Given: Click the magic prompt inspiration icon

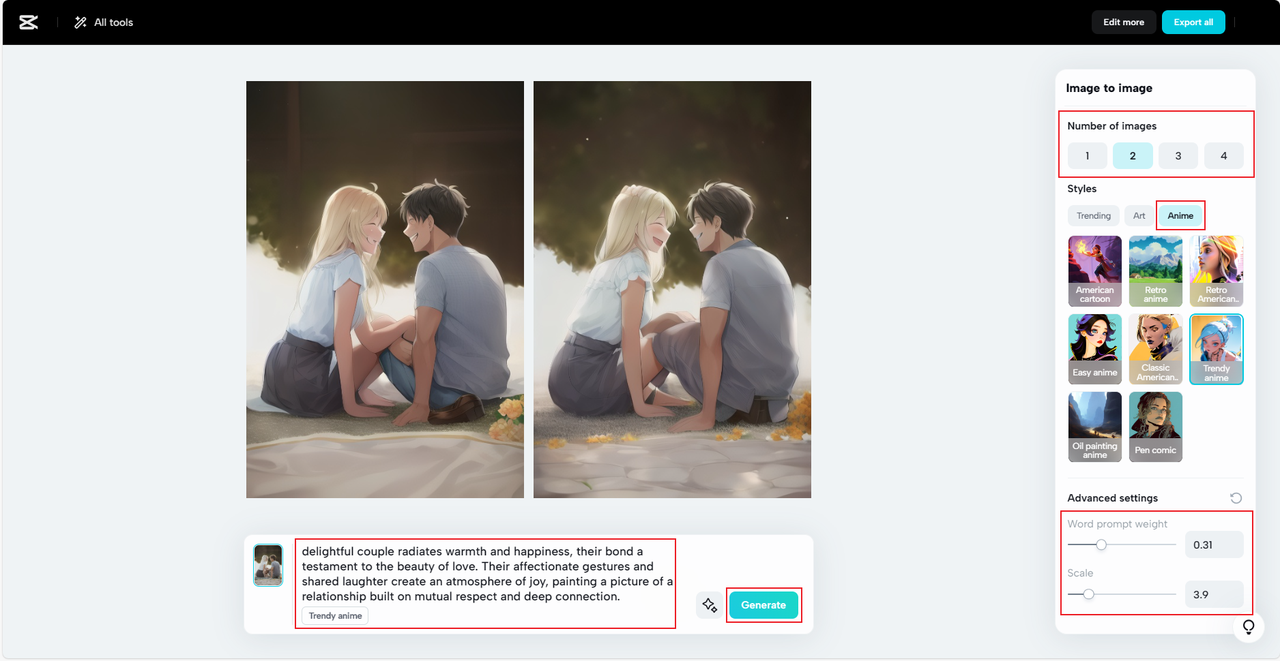Looking at the screenshot, I should tap(709, 605).
